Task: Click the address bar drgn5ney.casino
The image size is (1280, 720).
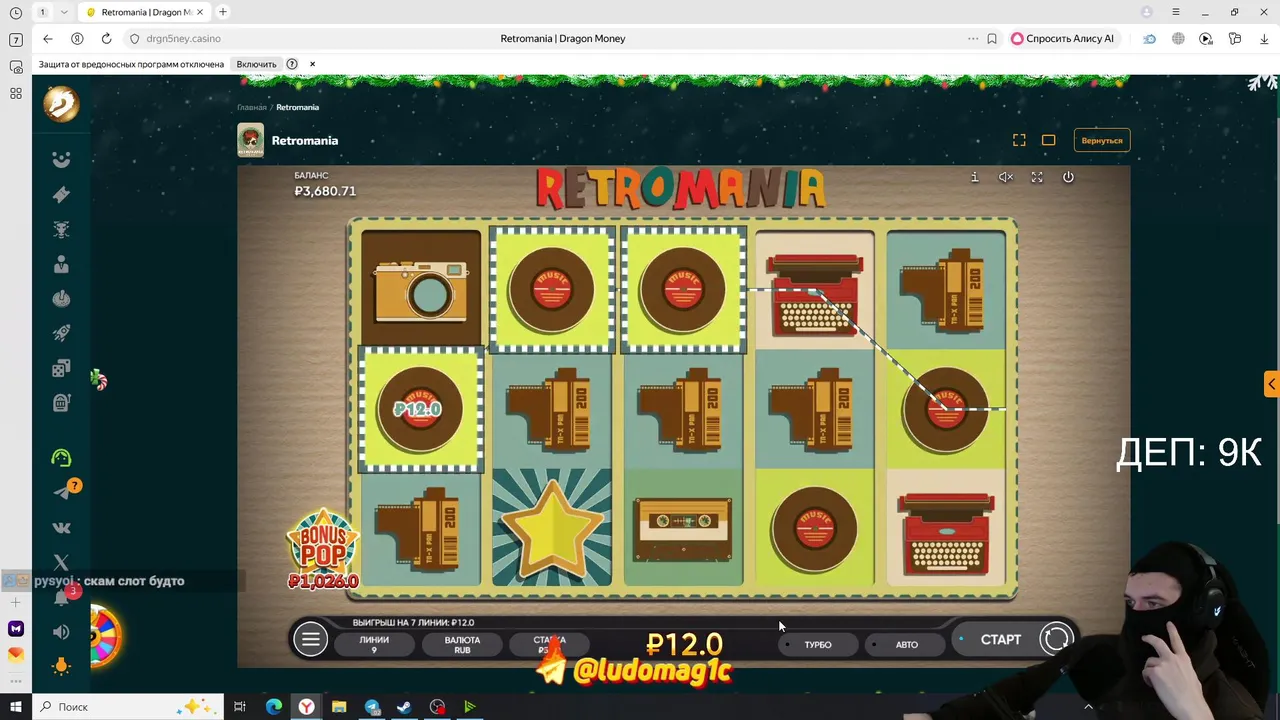Action: 183,38
